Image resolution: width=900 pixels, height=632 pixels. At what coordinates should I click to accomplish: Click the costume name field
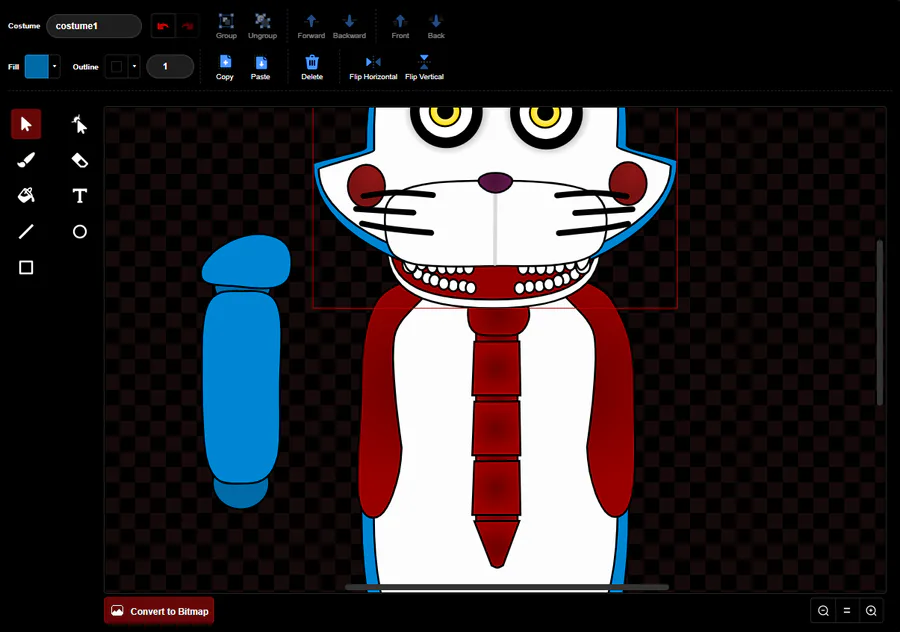tap(94, 26)
